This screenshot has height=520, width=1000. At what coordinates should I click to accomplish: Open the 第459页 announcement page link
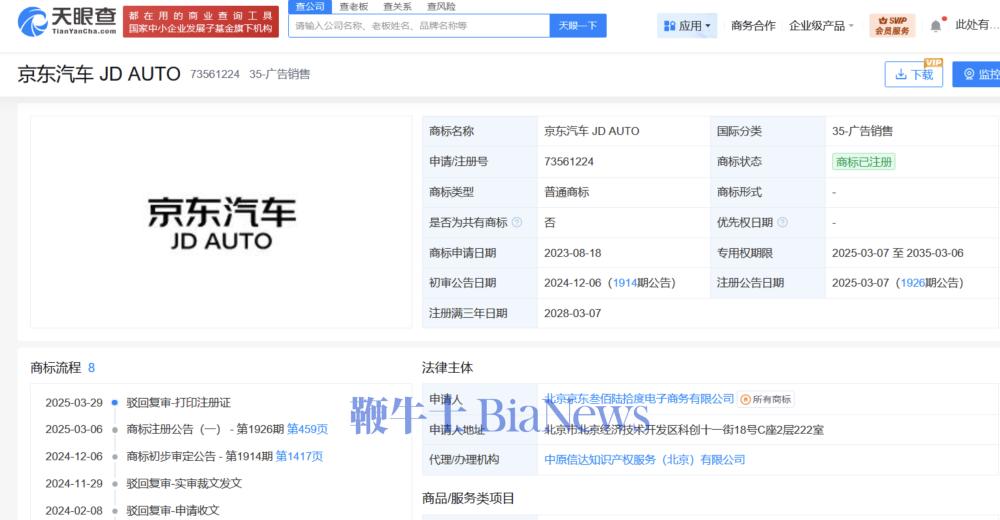click(x=307, y=429)
